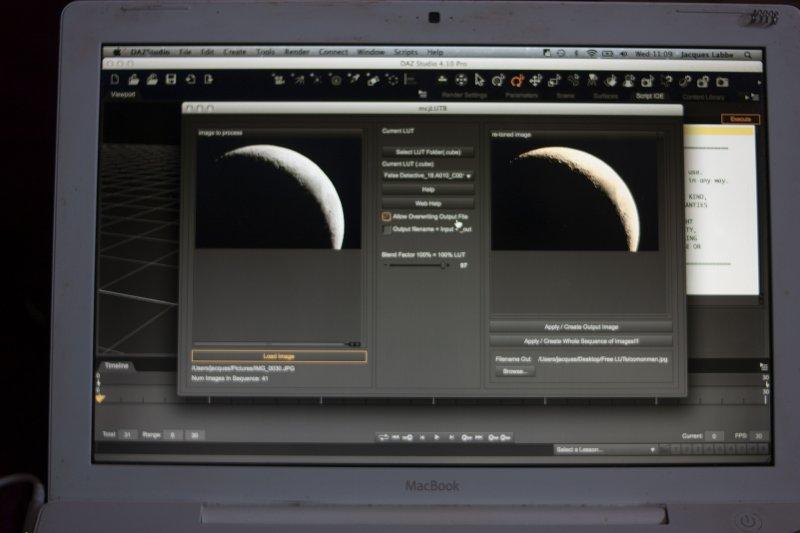The width and height of the screenshot is (800, 533).
Task: Click the orange highlighted active tool icon
Action: tap(517, 81)
